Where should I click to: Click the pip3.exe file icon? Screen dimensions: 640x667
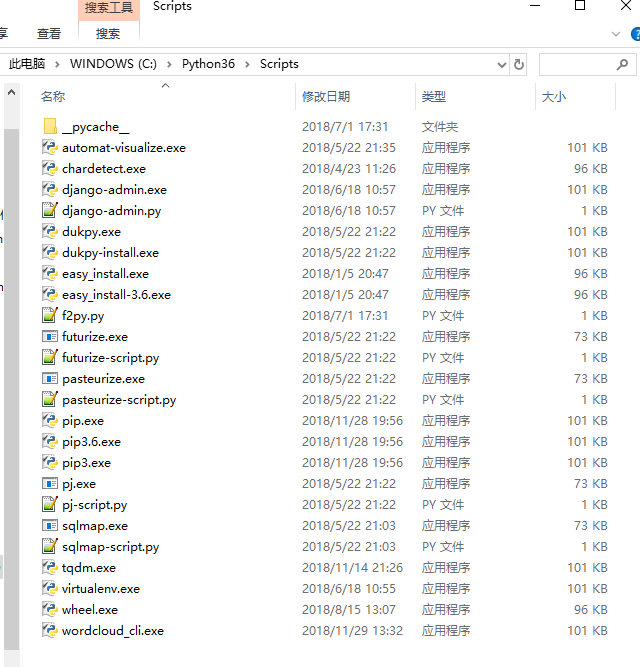(x=50, y=462)
